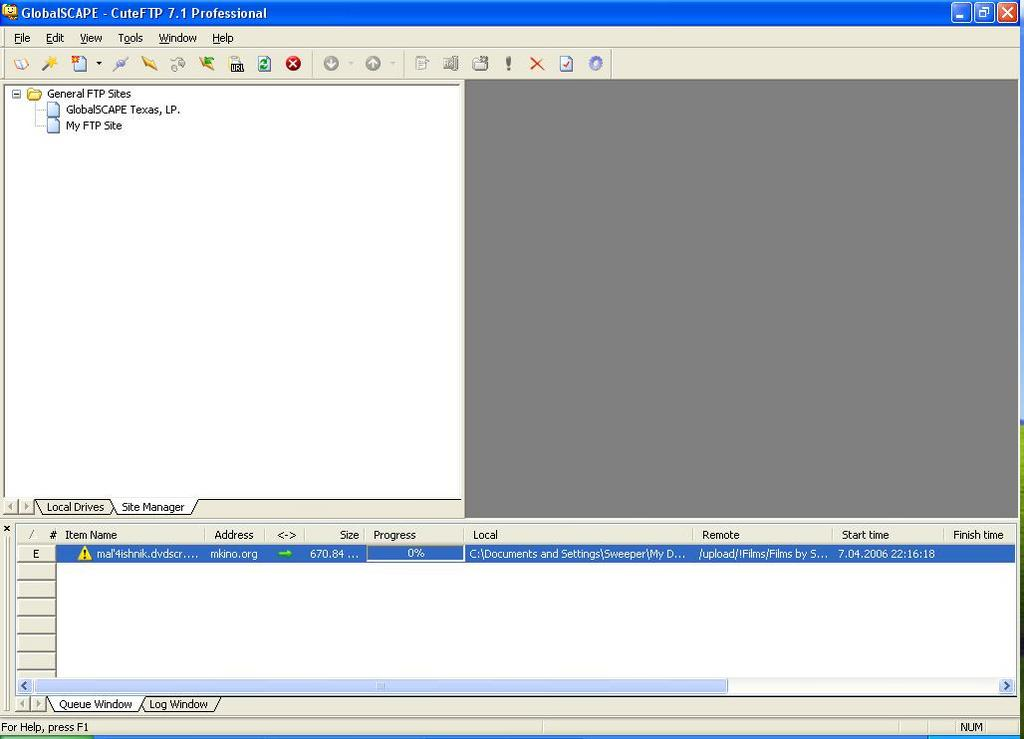
Task: Open the Site Manager book icon
Action: click(x=20, y=64)
